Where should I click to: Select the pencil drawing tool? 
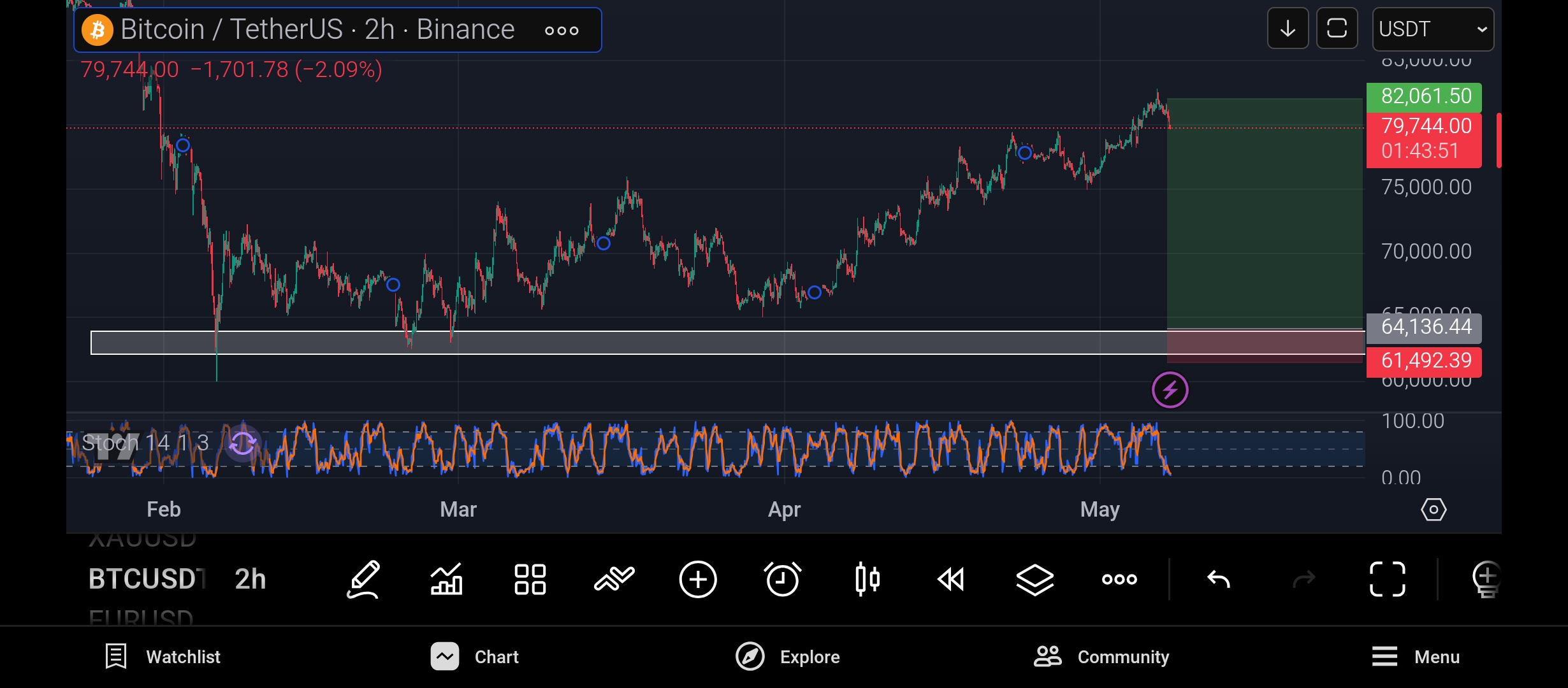click(363, 580)
